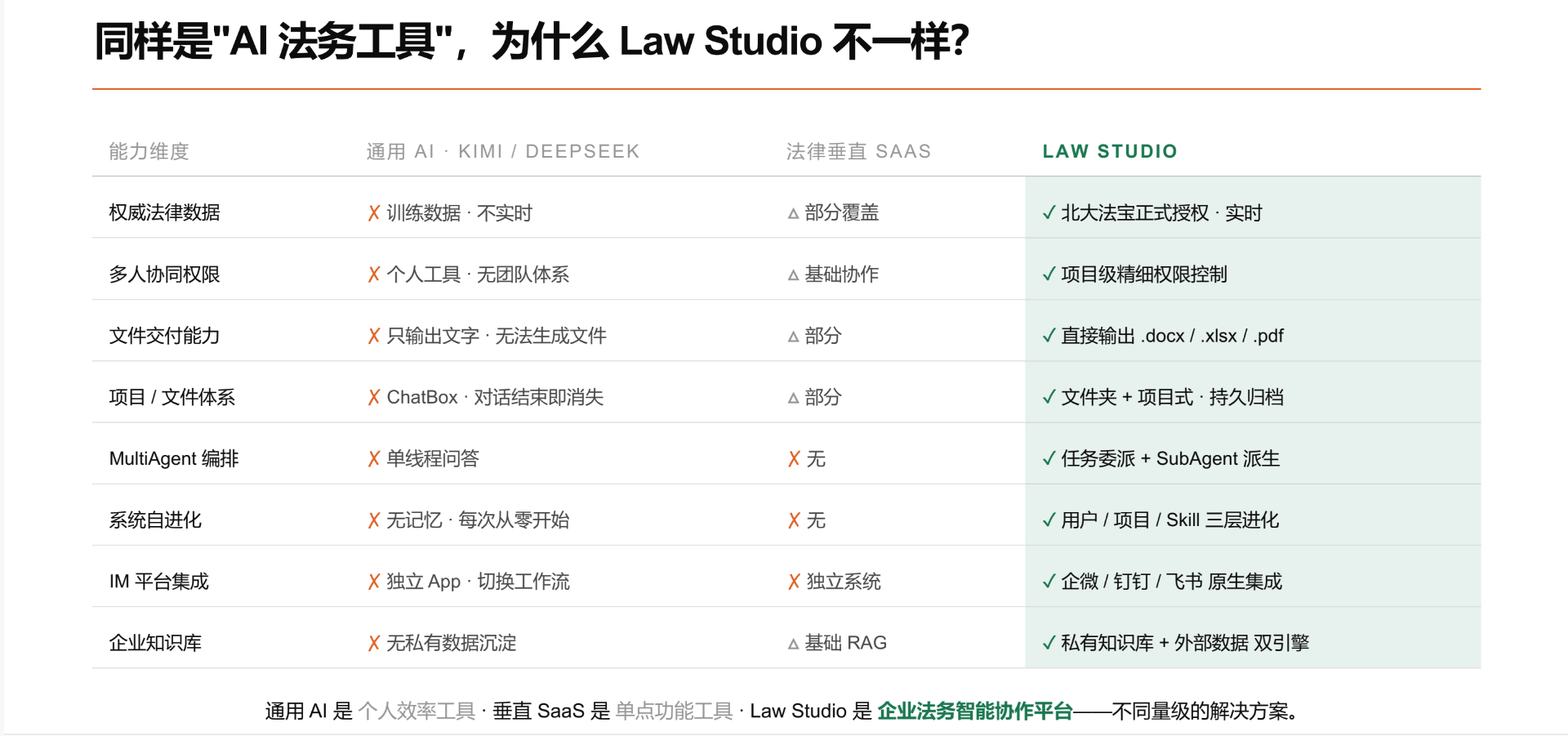Viewport: 1568px width, 736px height.
Task: Click the green 企业法务智能协作平台 text
Action: 975,711
